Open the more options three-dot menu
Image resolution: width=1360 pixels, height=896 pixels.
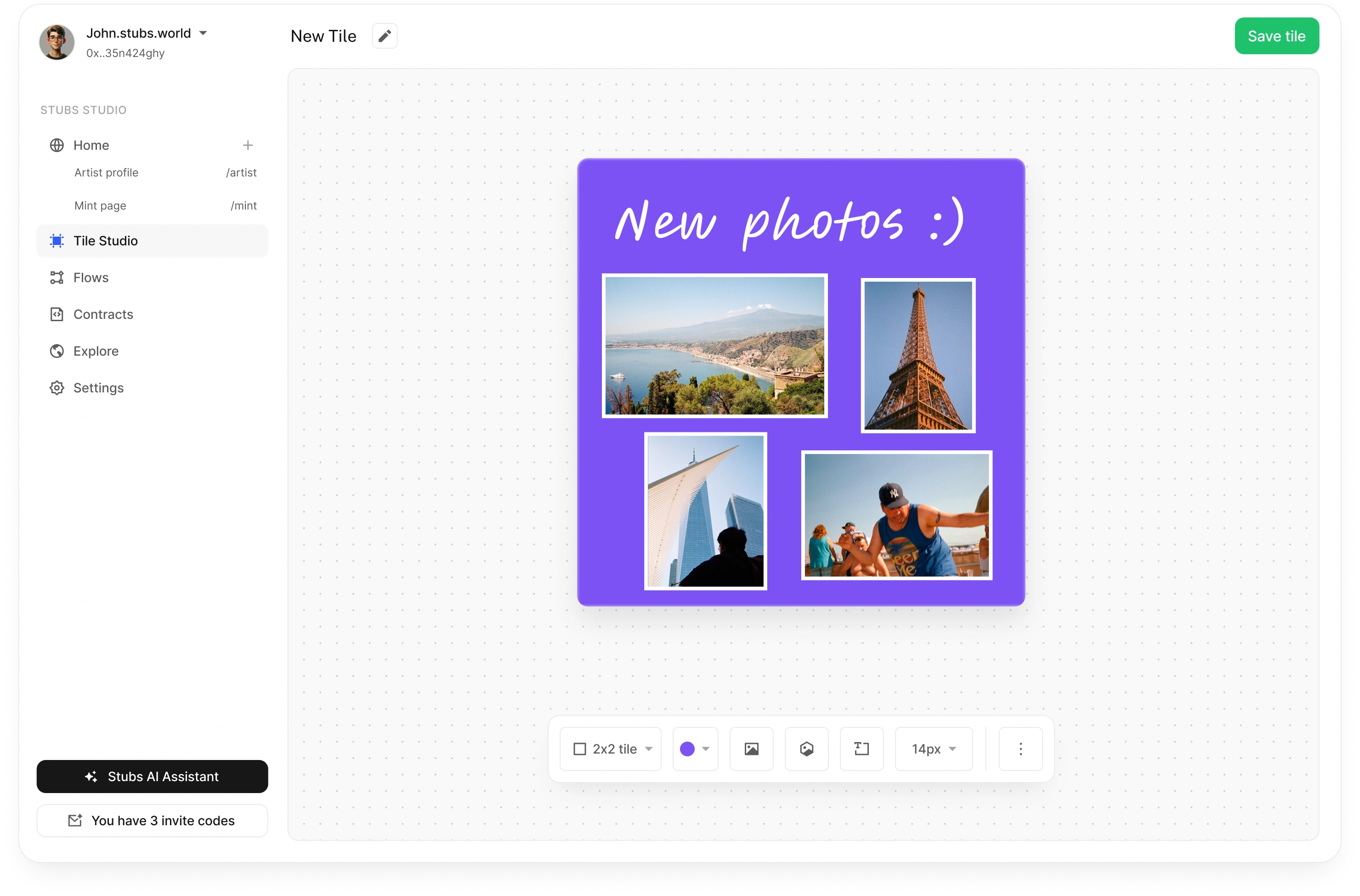pyautogui.click(x=1020, y=749)
